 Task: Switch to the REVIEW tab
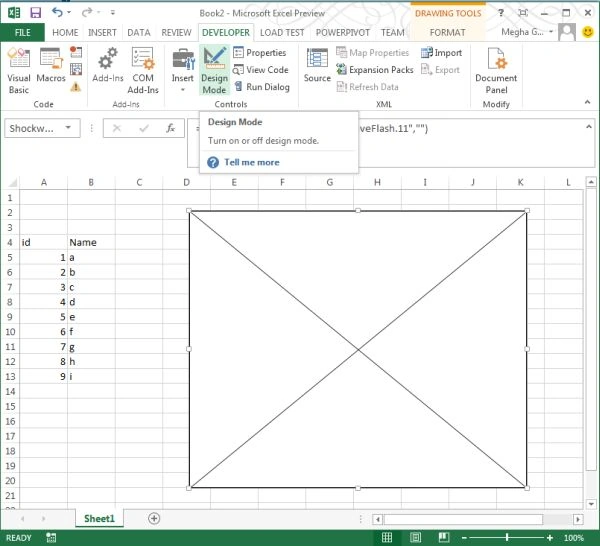[176, 33]
